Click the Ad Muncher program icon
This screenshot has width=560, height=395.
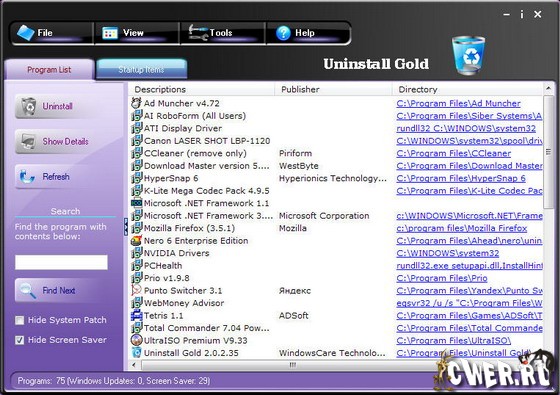pyautogui.click(x=136, y=103)
